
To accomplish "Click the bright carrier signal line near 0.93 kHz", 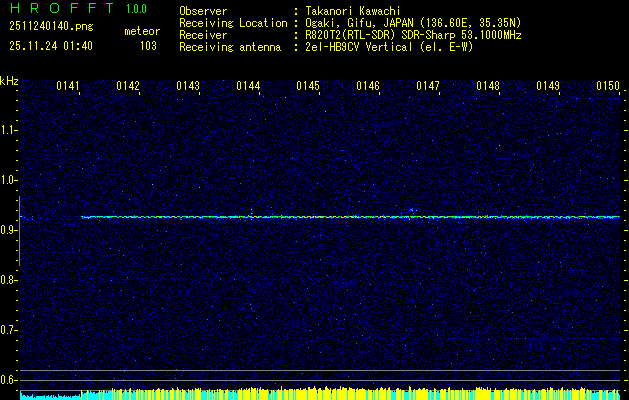I will click(351, 217).
